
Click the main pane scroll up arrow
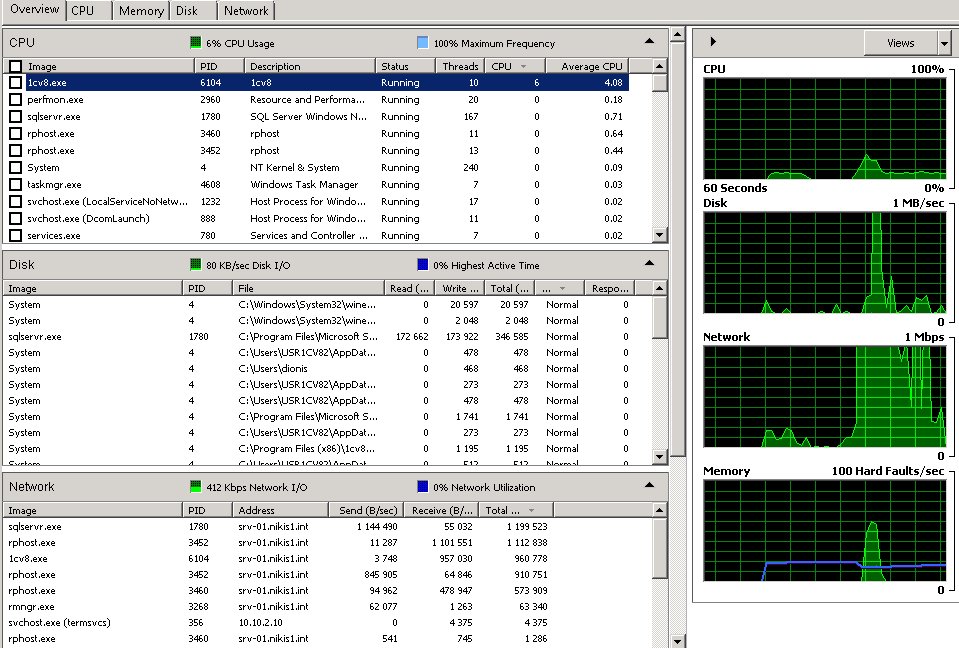(677, 35)
